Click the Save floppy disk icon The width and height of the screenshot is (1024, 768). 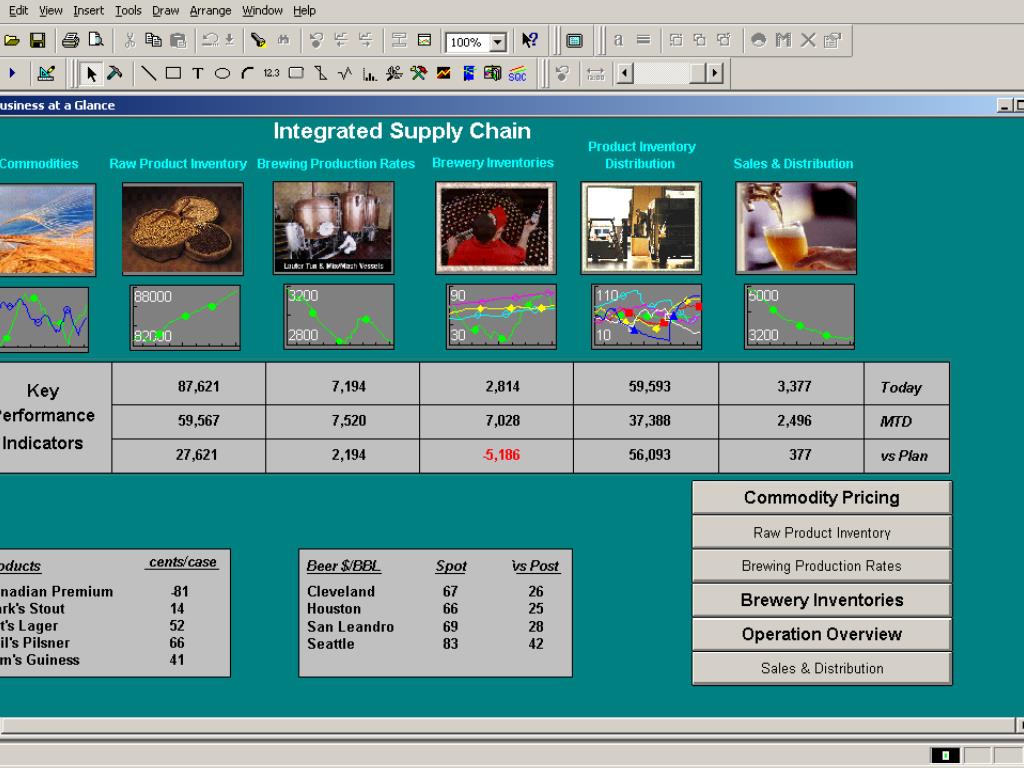(x=38, y=40)
